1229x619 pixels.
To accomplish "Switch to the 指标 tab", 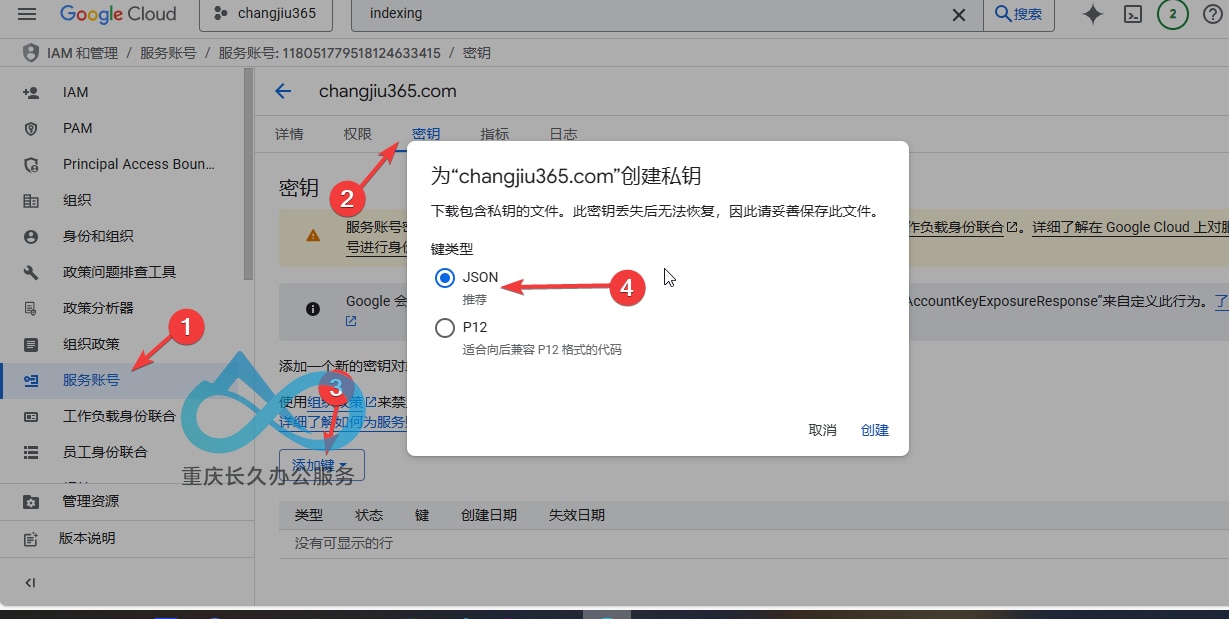I will pyautogui.click(x=495, y=134).
